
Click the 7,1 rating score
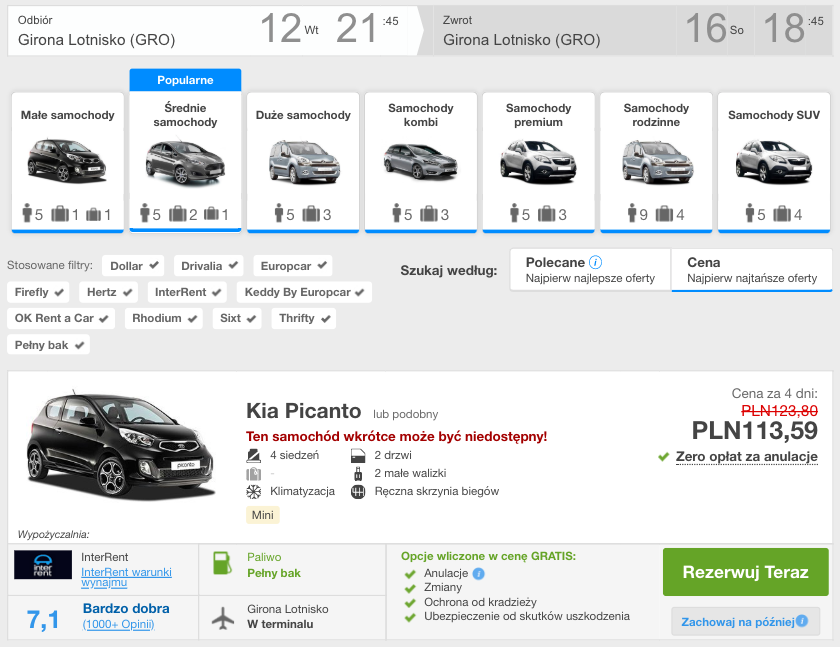click(x=43, y=620)
